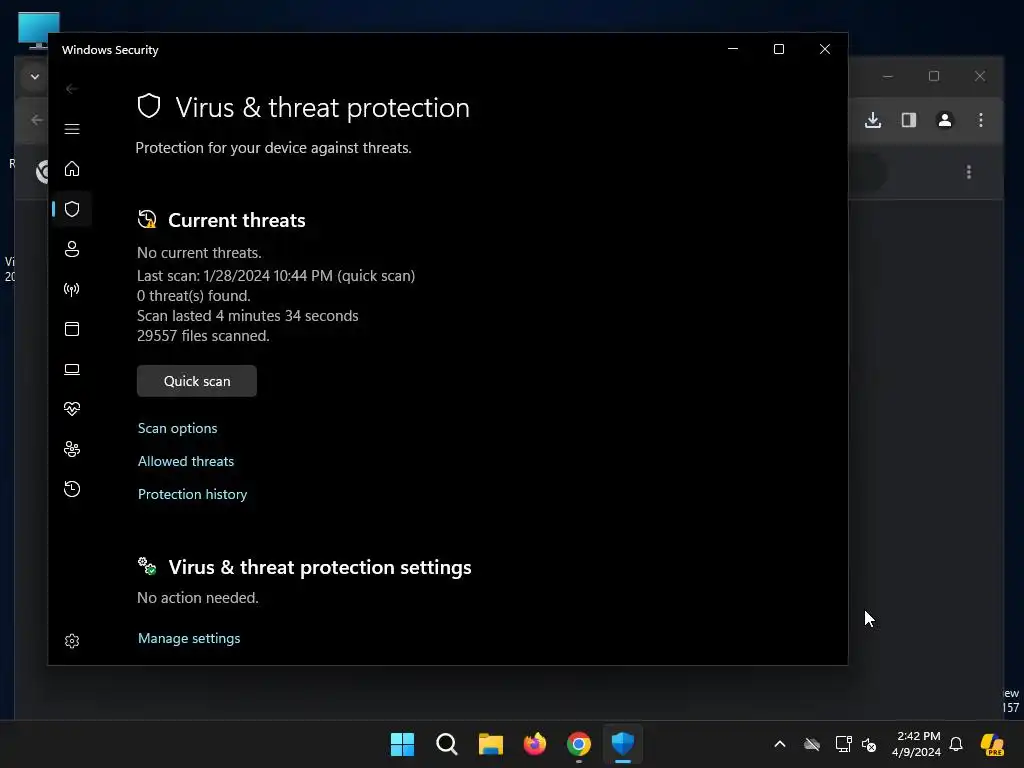
Task: Click the shield icon beside the page title
Action: tap(149, 106)
